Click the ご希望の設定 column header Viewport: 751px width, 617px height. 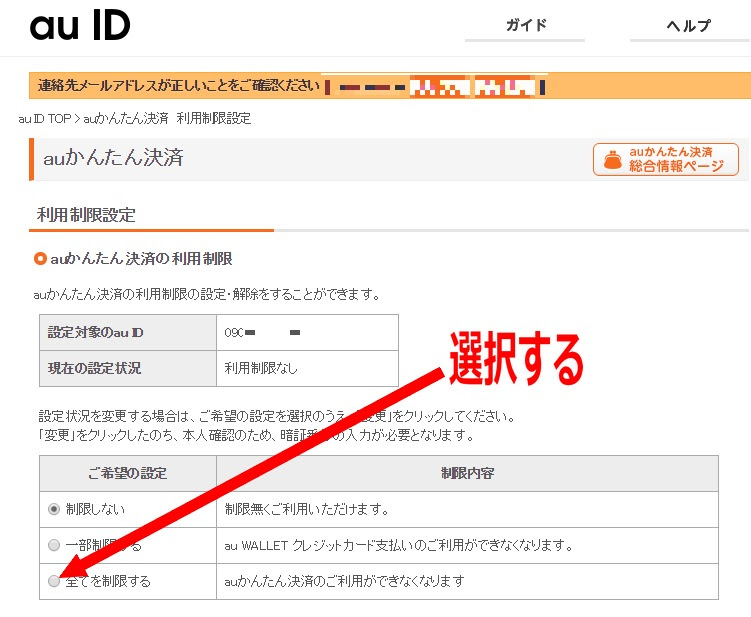coord(128,473)
